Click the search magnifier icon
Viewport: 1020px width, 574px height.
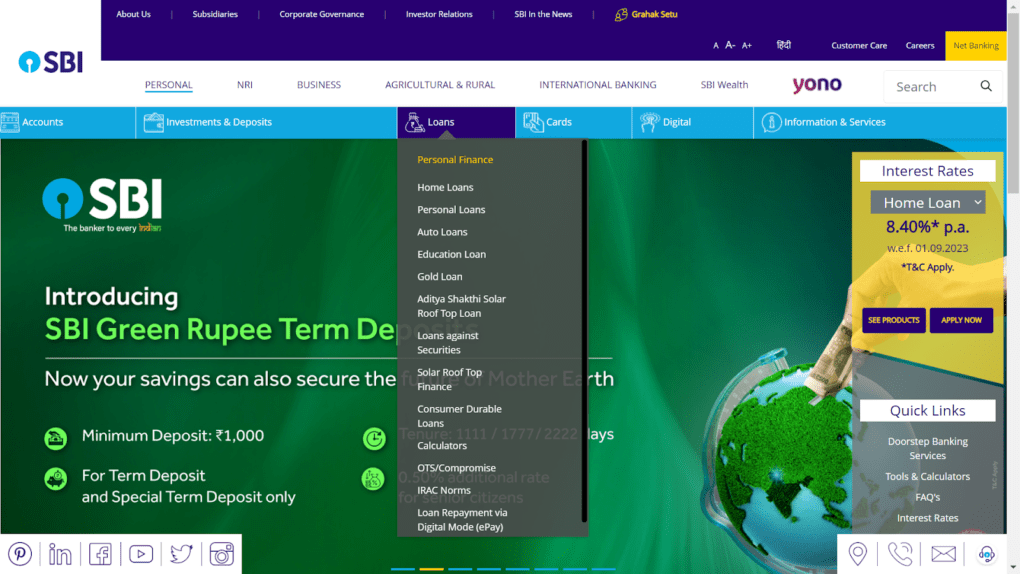pos(986,86)
